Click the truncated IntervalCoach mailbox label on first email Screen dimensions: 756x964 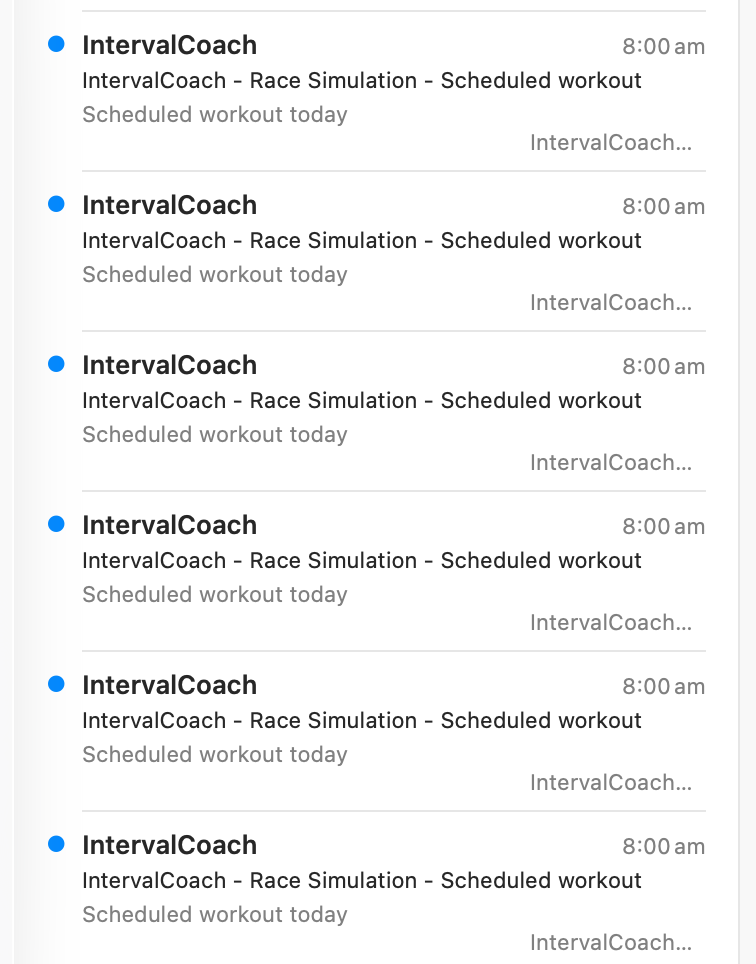pos(610,142)
